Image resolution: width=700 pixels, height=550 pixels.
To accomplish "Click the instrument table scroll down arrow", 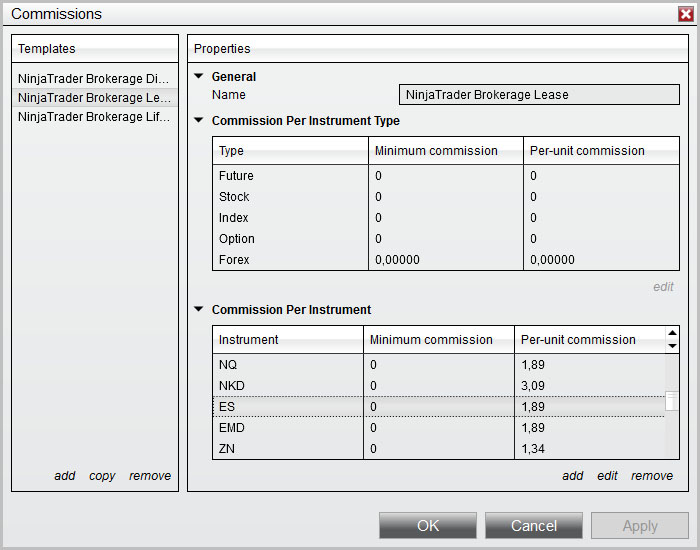I will pyautogui.click(x=672, y=346).
